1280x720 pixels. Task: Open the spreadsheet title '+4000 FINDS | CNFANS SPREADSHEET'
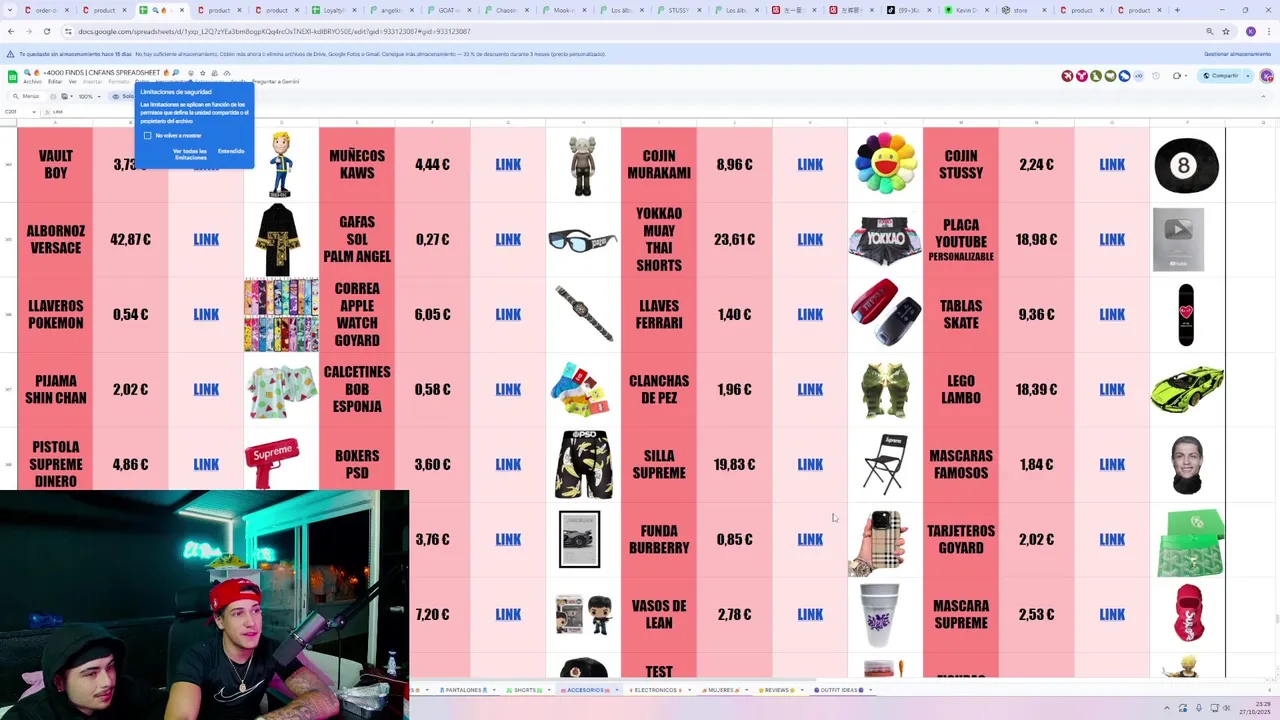pos(102,73)
